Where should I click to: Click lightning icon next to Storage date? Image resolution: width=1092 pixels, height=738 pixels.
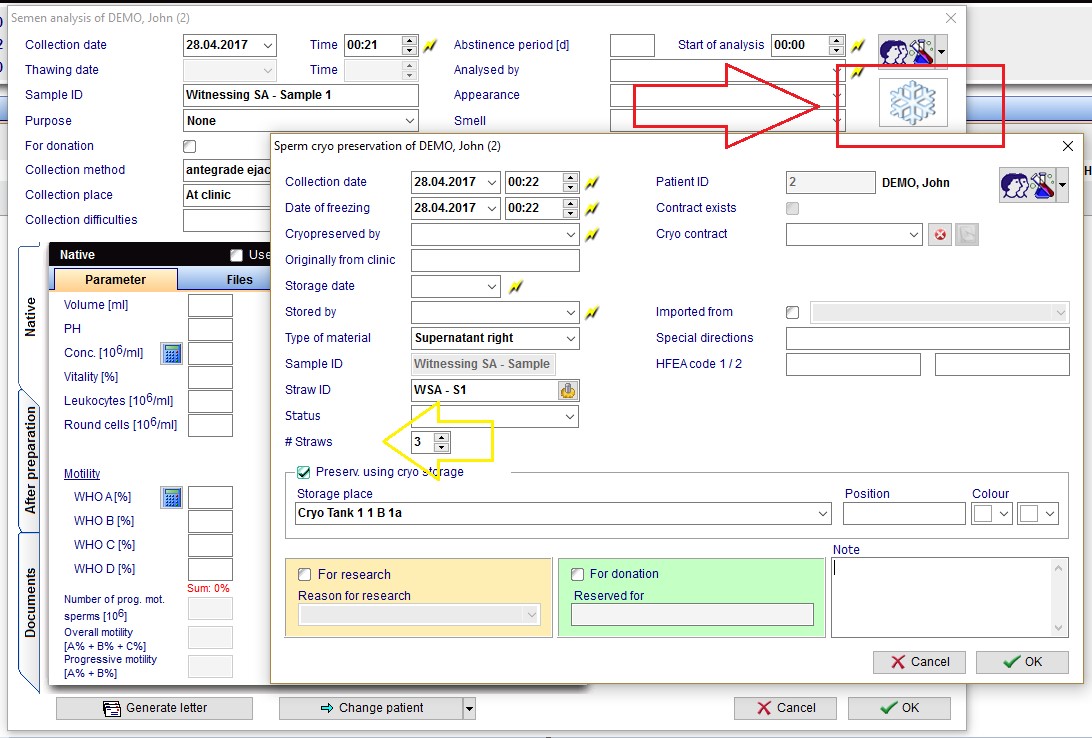[516, 286]
